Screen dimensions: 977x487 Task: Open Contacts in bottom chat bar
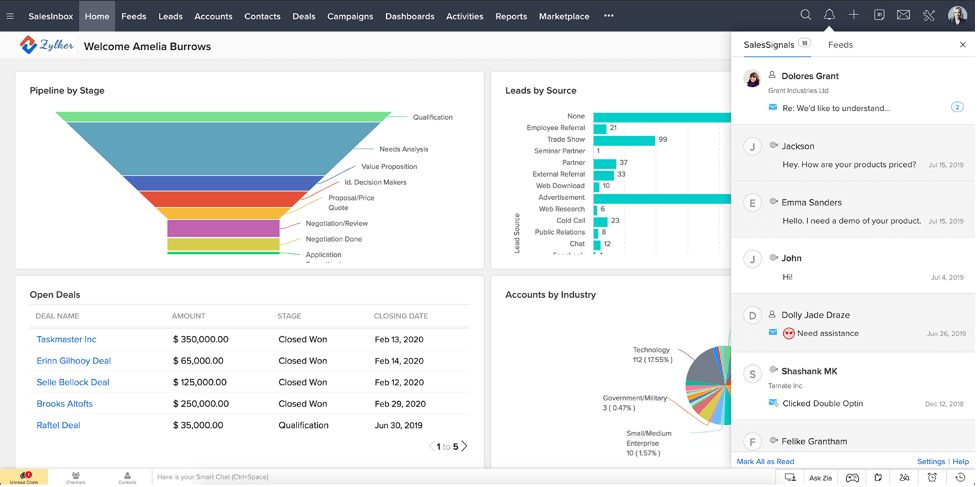point(127,478)
